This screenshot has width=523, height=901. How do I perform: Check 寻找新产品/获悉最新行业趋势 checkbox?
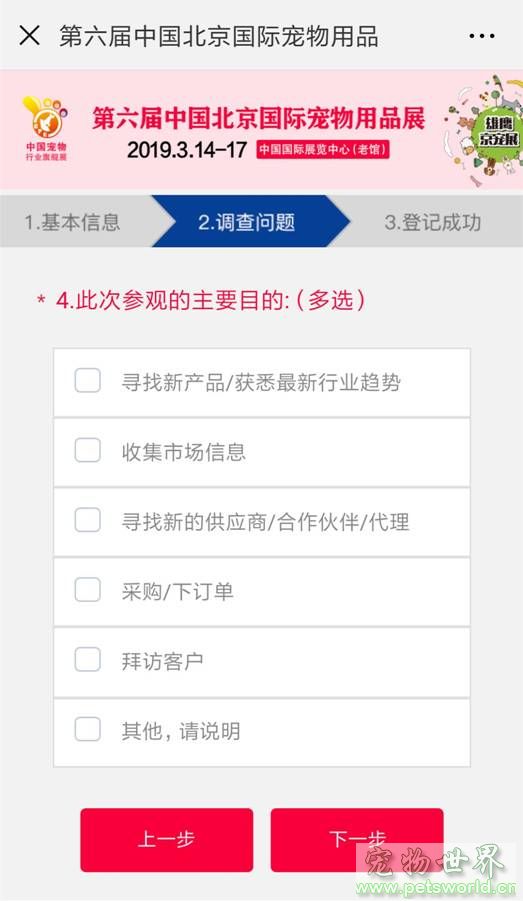87,381
